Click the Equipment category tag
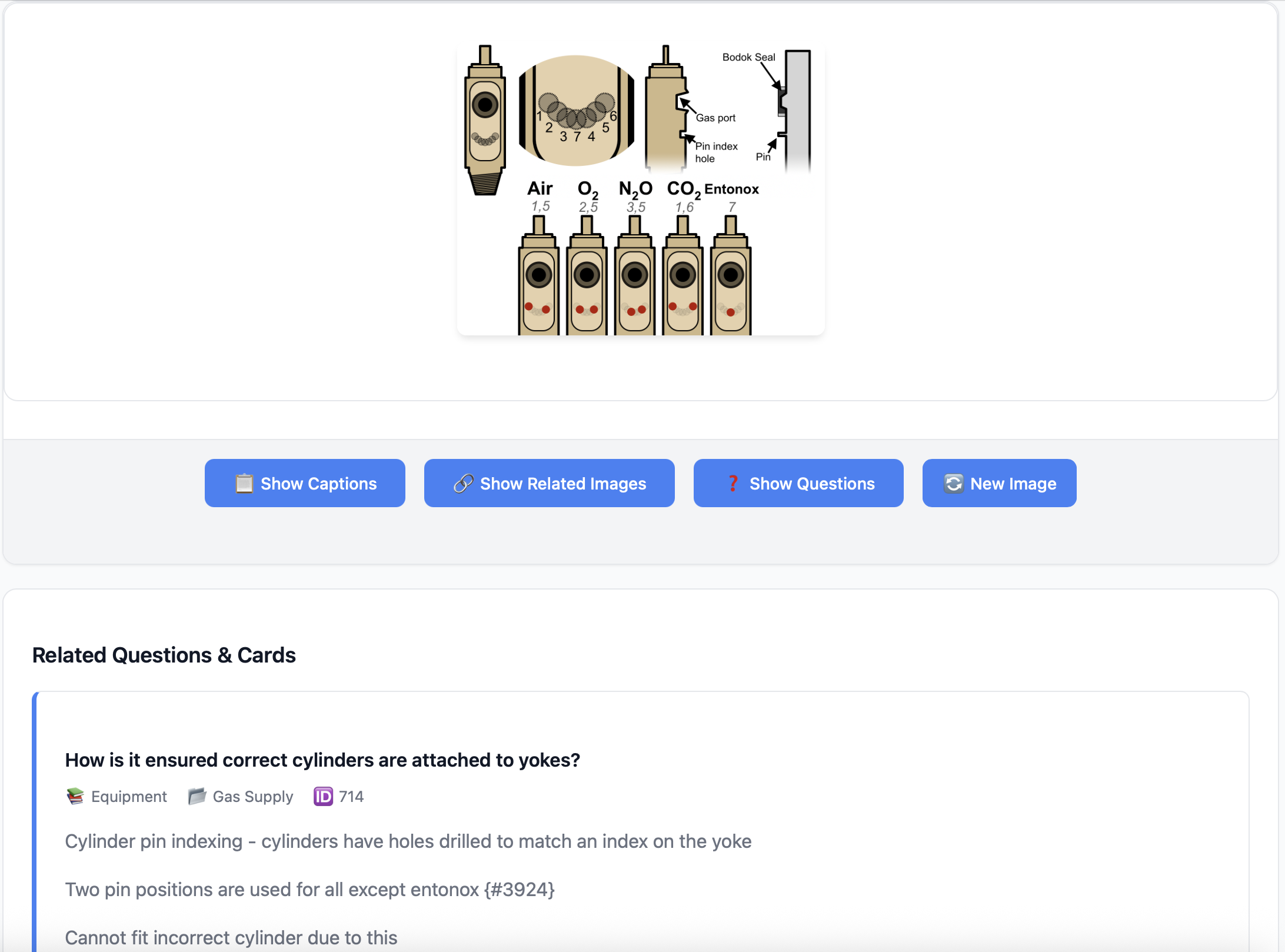The image size is (1285, 952). point(128,796)
